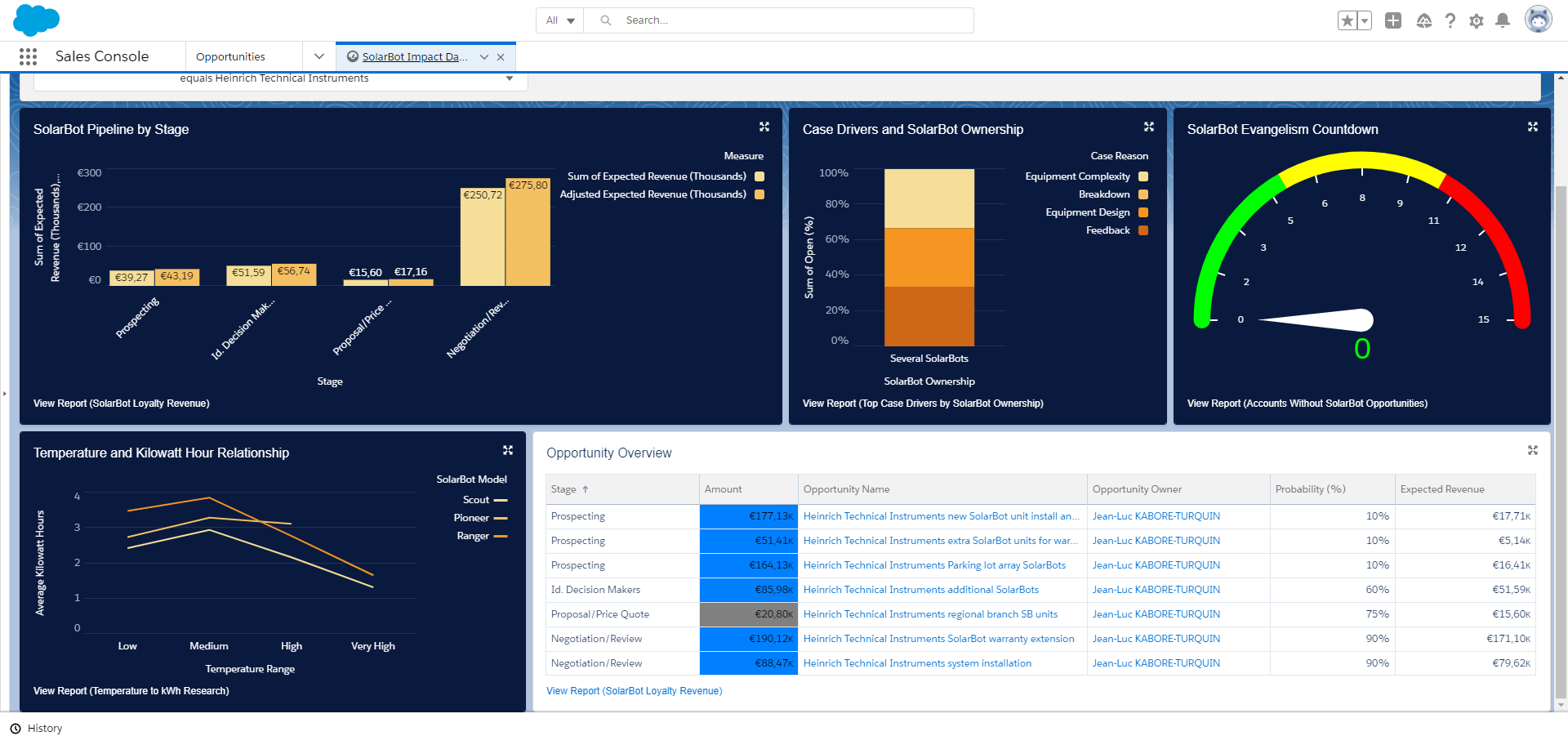Open Opportunities navigation menu chevron
This screenshot has height=745, width=1568.
coord(319,56)
